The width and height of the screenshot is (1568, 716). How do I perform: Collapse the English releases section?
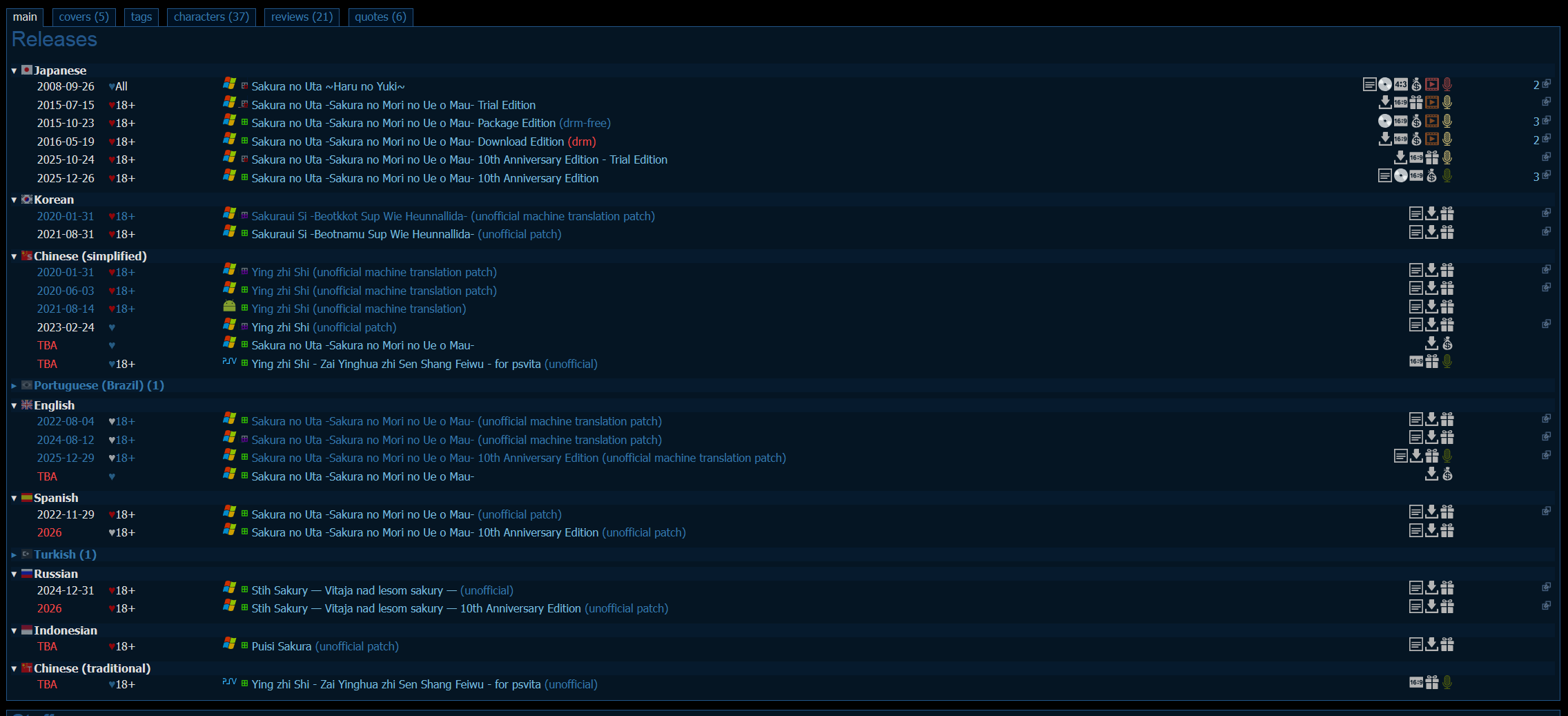click(x=14, y=405)
